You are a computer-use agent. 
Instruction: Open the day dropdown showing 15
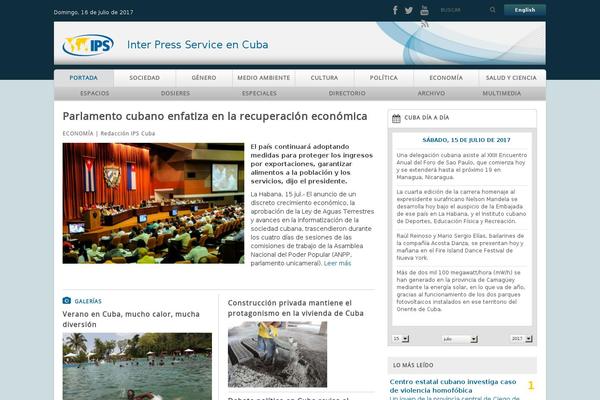(401, 339)
